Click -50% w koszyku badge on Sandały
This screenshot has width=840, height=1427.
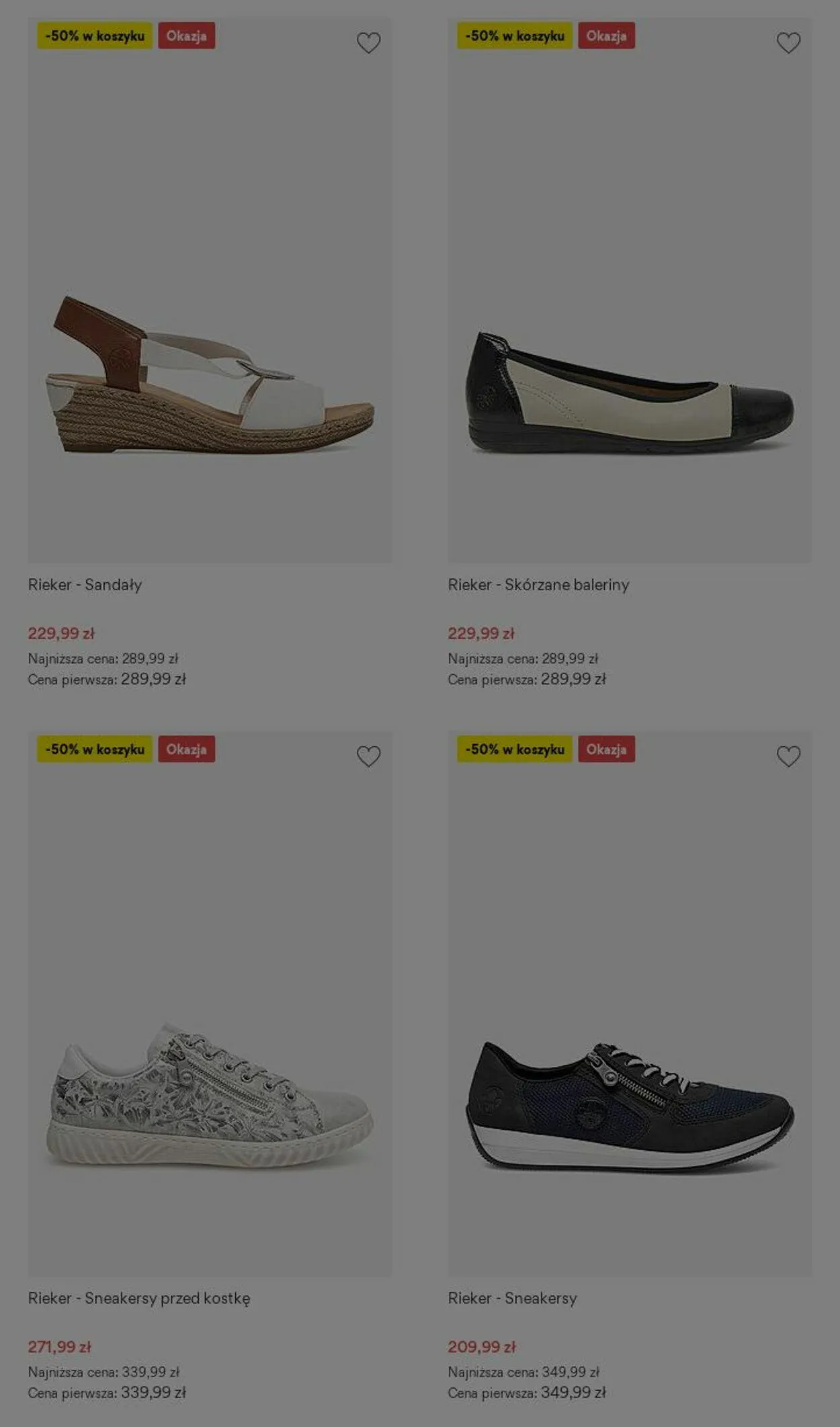click(95, 36)
